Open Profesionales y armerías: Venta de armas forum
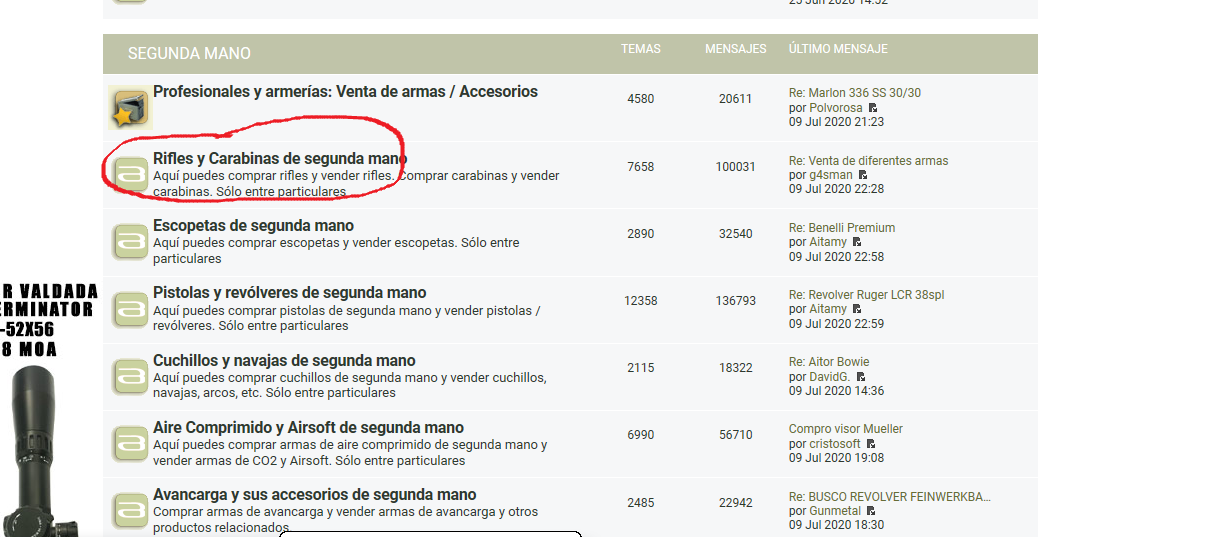Screen dimensions: 1219x537 [x=345, y=92]
